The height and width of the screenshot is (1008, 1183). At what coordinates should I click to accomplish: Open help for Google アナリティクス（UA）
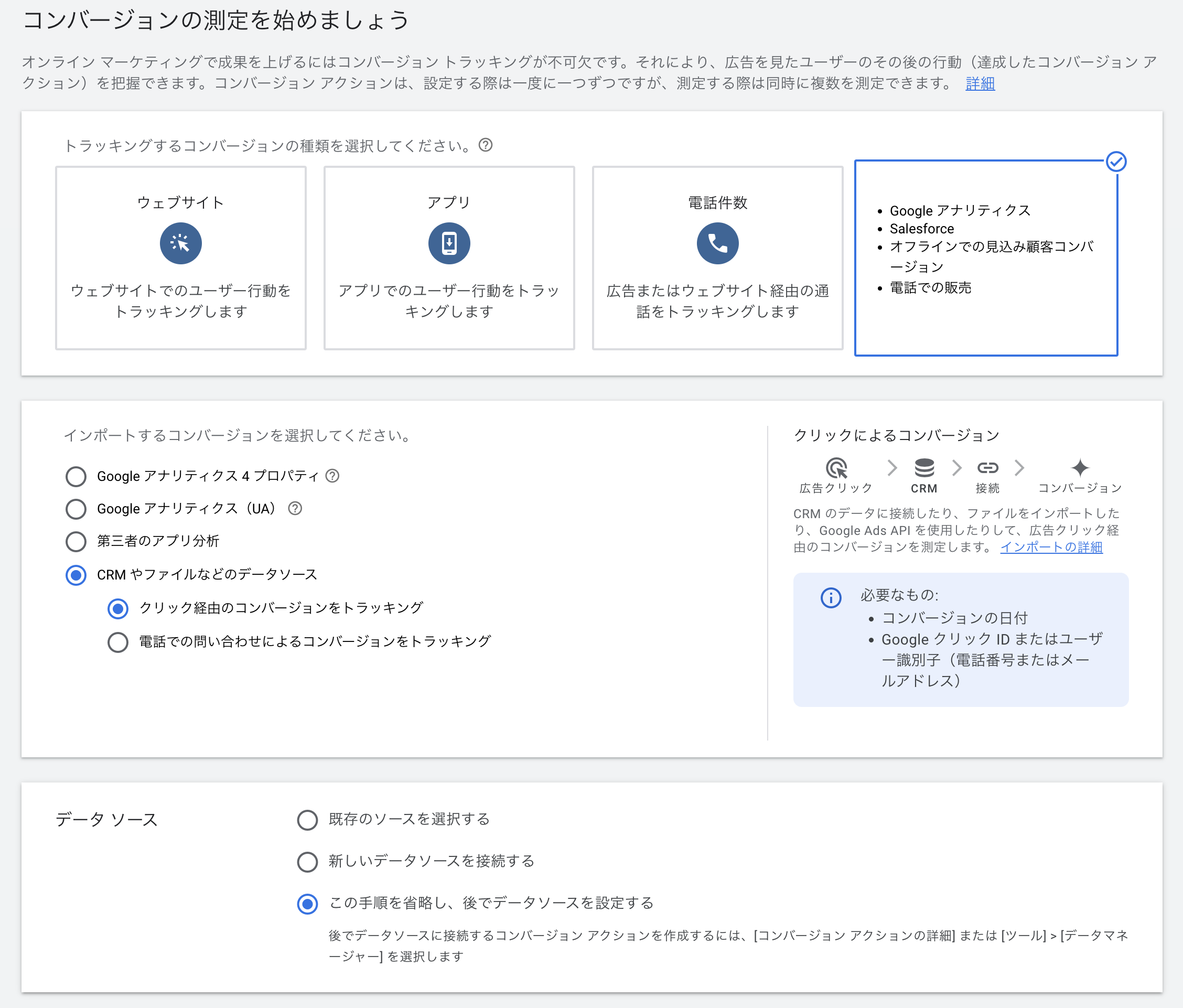295,508
